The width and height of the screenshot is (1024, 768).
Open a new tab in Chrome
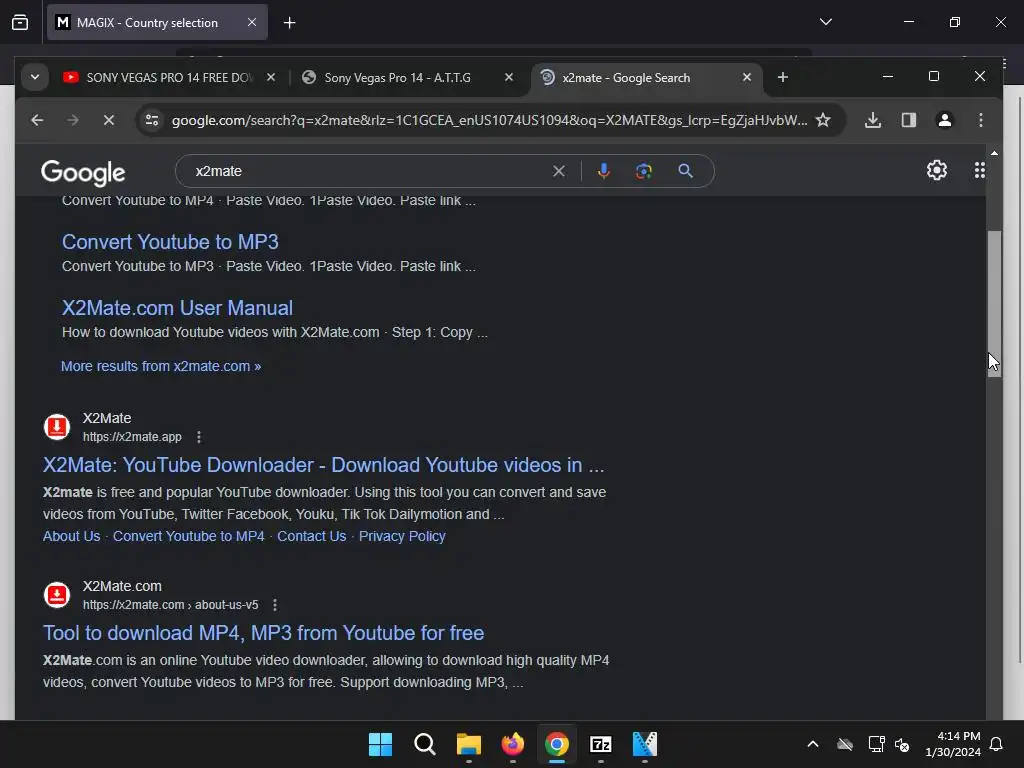782,77
